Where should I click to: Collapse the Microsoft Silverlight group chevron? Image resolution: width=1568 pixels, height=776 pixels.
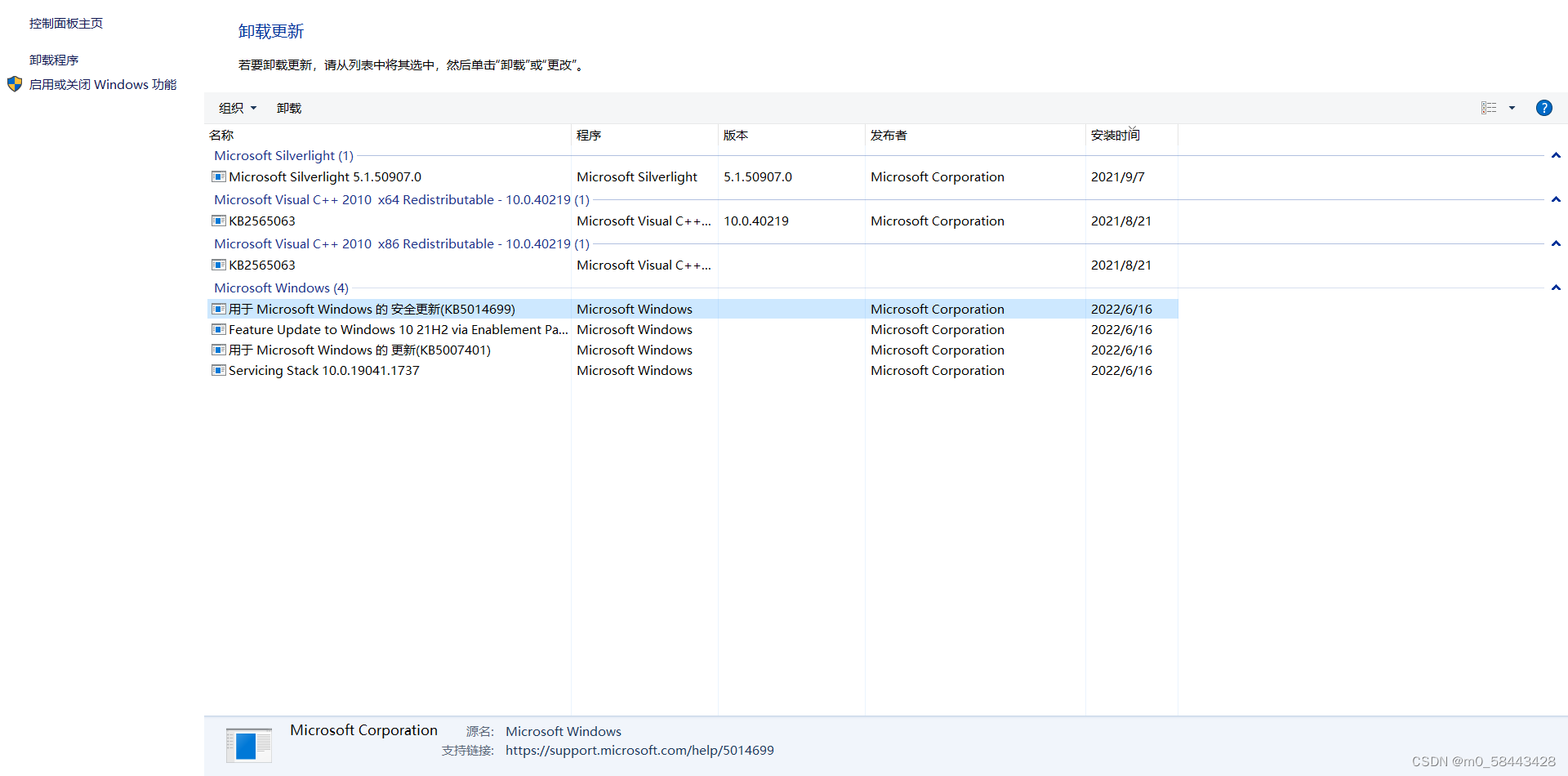tap(1556, 155)
